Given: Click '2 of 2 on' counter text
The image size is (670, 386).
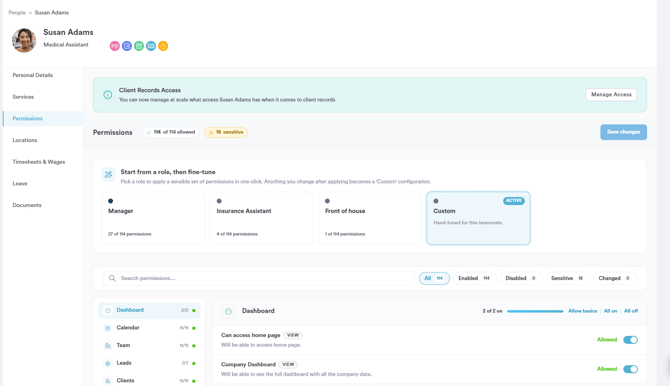Looking at the screenshot, I should click(492, 311).
